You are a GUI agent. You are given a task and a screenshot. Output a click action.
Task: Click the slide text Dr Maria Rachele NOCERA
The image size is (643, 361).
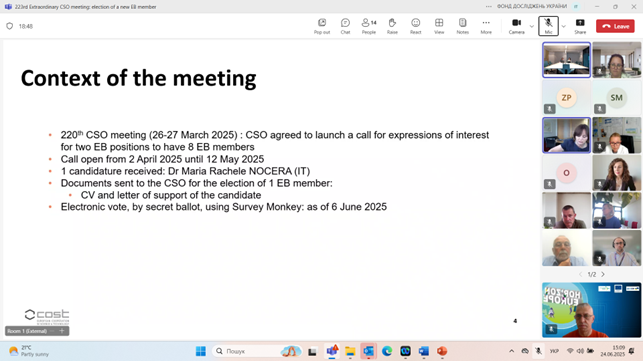[x=231, y=171]
